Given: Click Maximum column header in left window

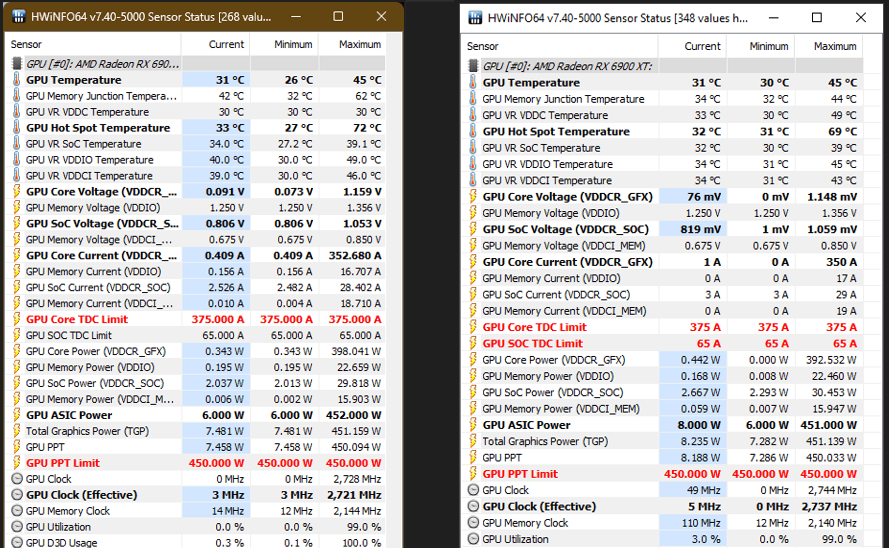Looking at the screenshot, I should (353, 44).
